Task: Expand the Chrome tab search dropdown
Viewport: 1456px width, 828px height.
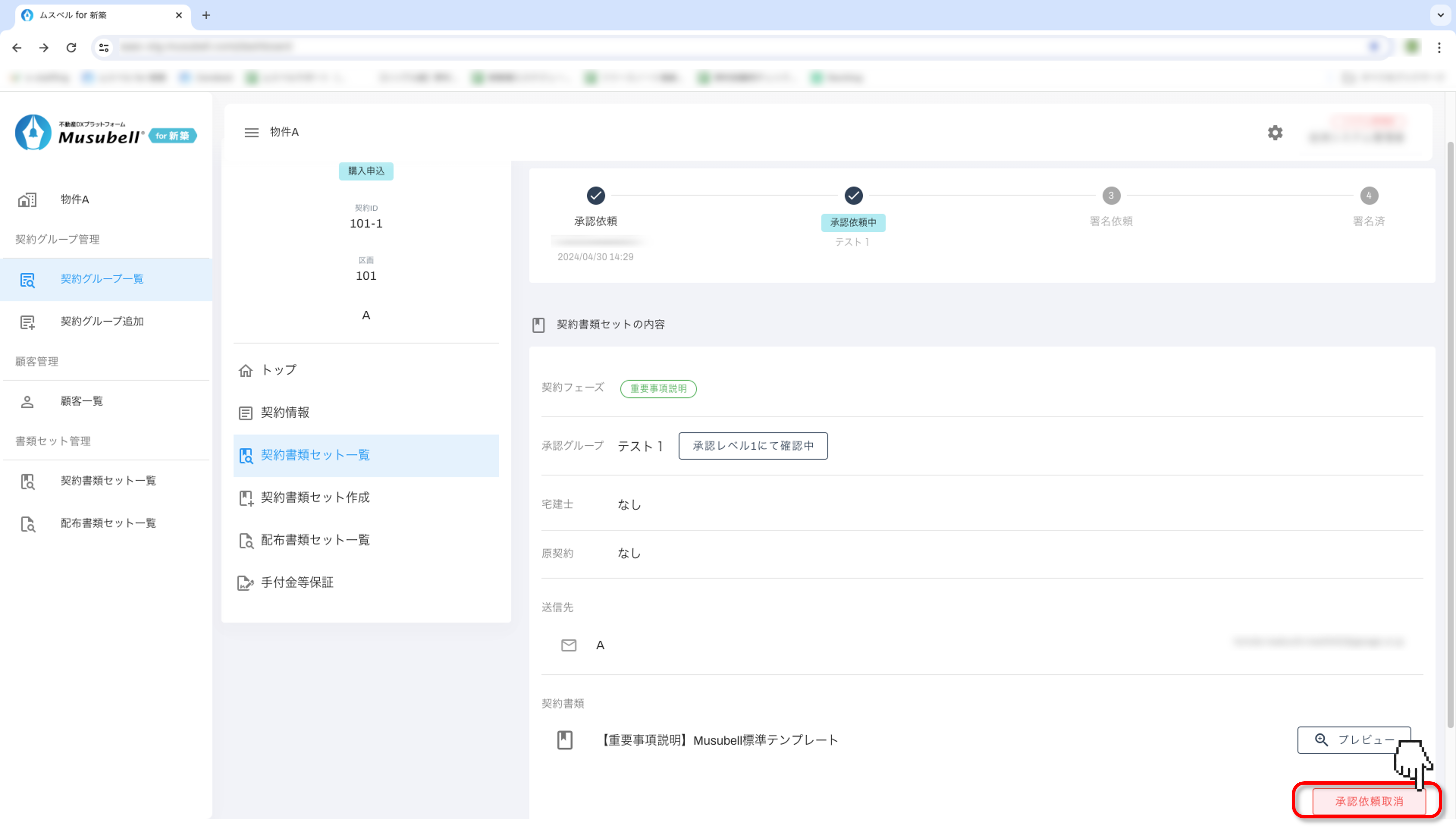Action: click(x=1440, y=15)
